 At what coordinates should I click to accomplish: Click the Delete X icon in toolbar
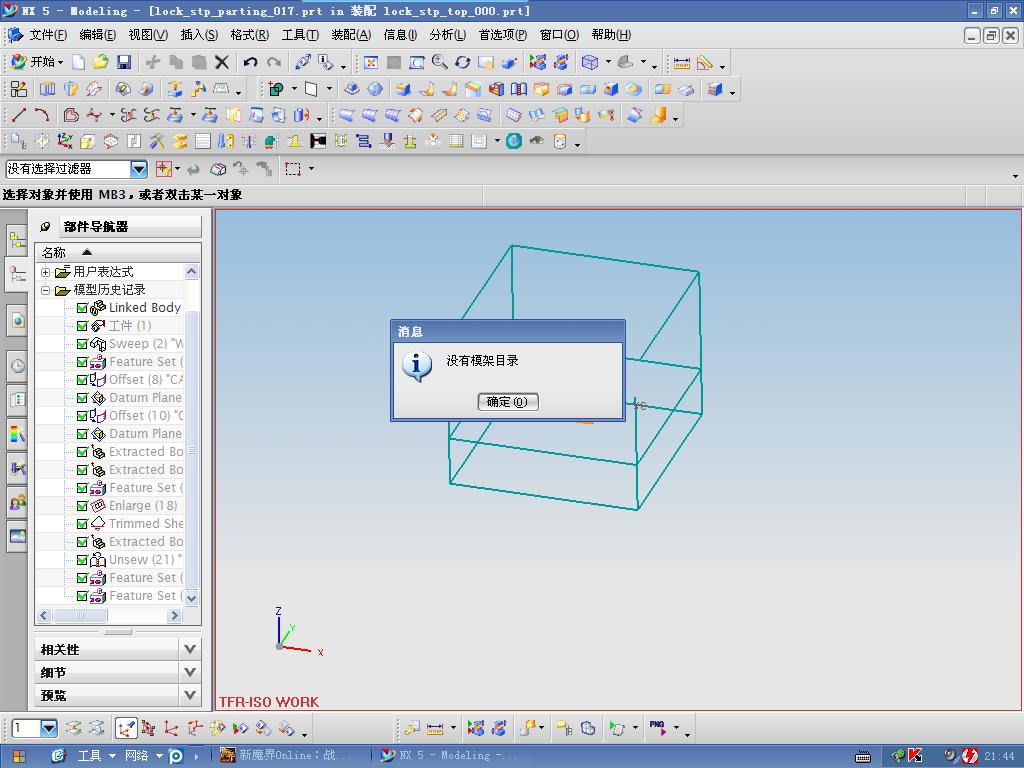[222, 62]
